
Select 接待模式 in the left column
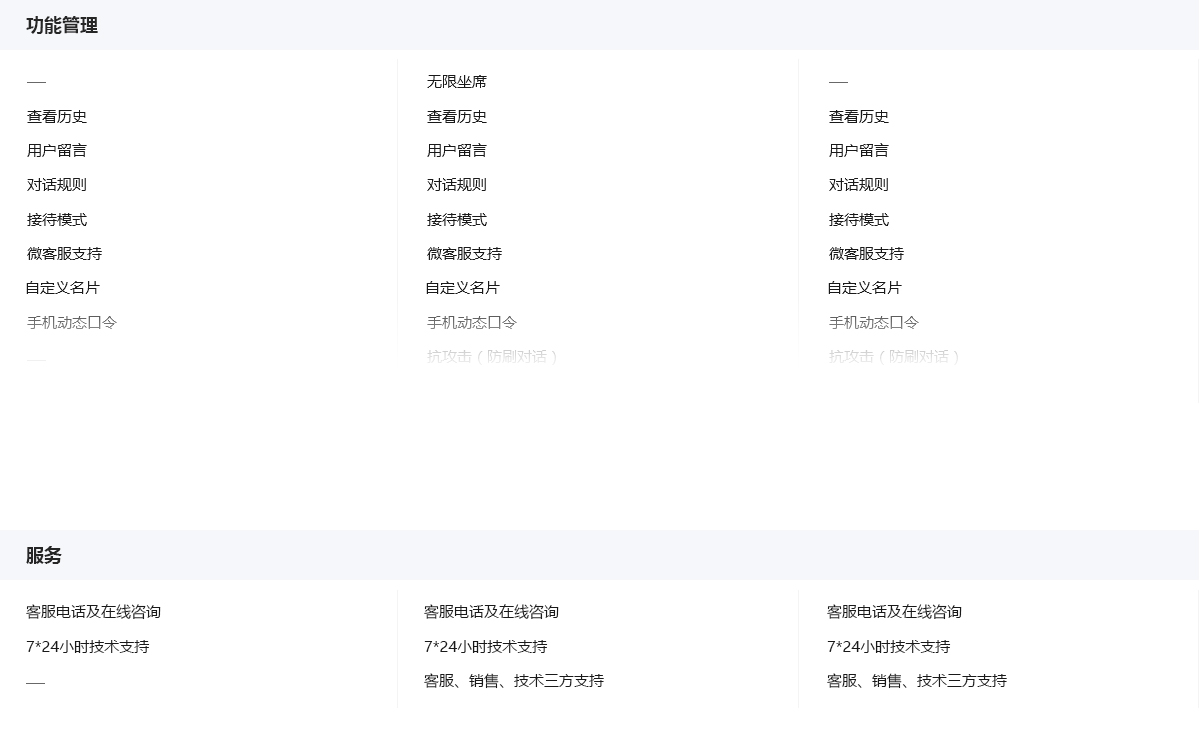click(57, 220)
